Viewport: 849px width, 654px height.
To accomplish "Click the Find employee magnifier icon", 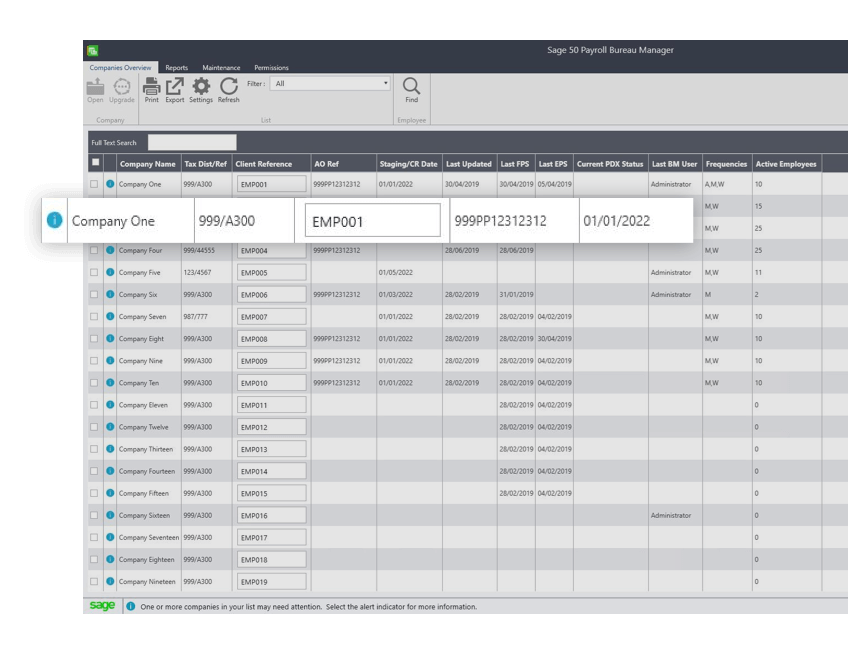I will (411, 87).
